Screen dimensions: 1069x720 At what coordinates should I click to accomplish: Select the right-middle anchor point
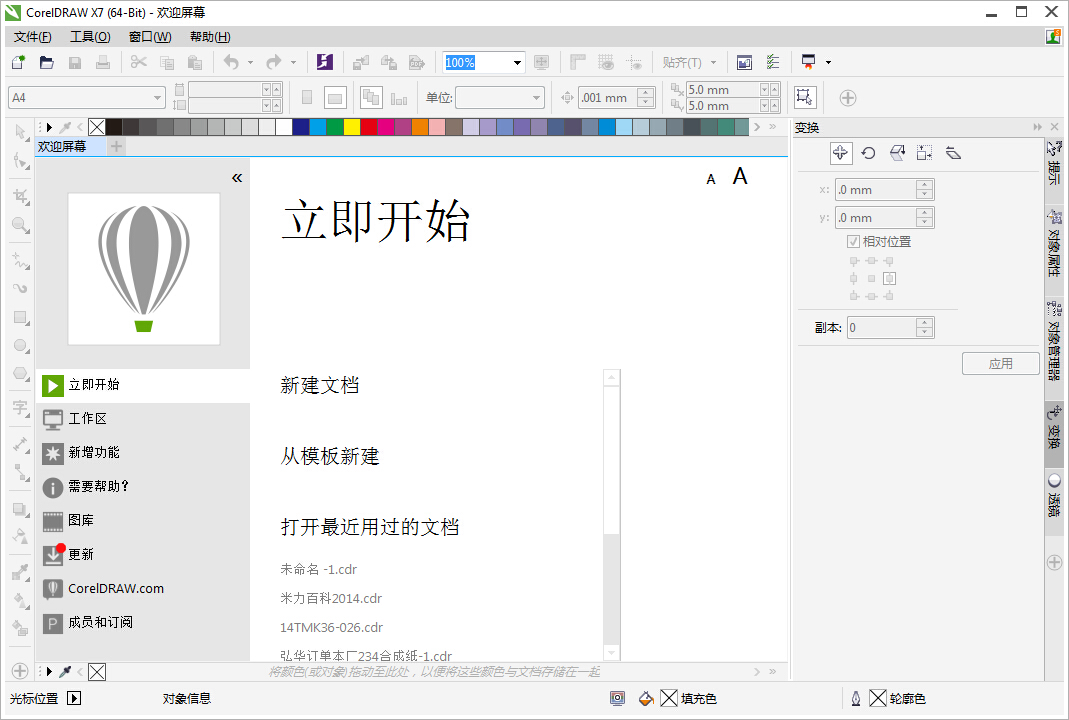click(x=889, y=278)
